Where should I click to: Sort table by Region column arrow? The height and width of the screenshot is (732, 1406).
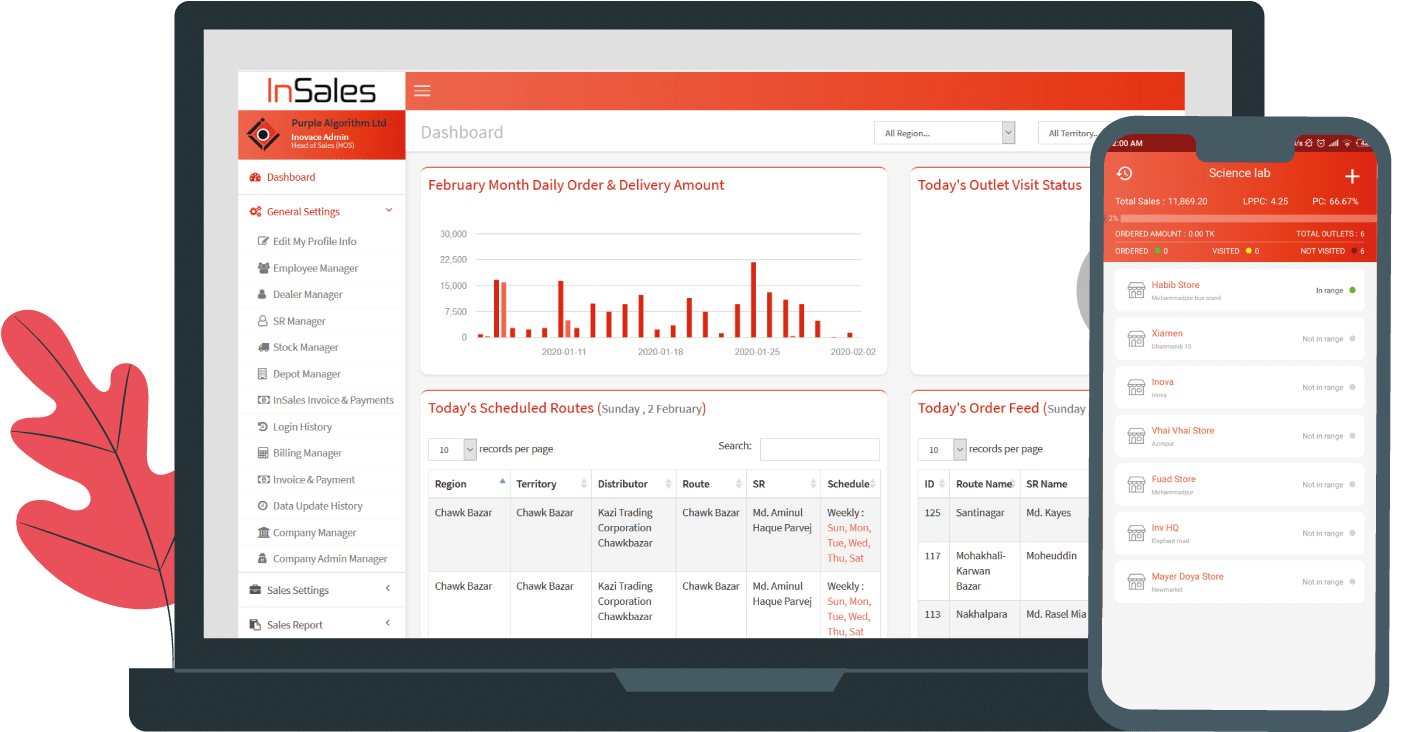point(502,483)
